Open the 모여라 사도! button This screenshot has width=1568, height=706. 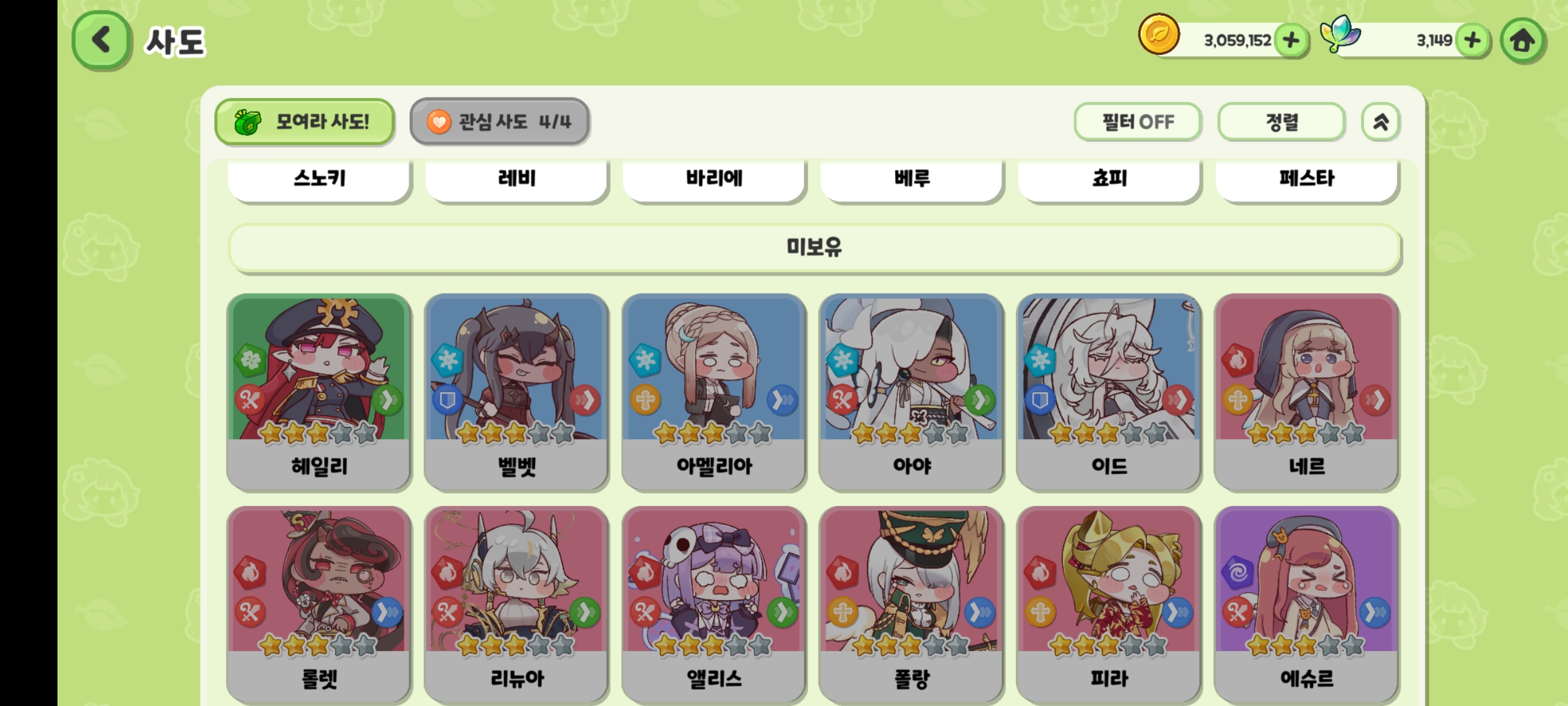tap(304, 122)
